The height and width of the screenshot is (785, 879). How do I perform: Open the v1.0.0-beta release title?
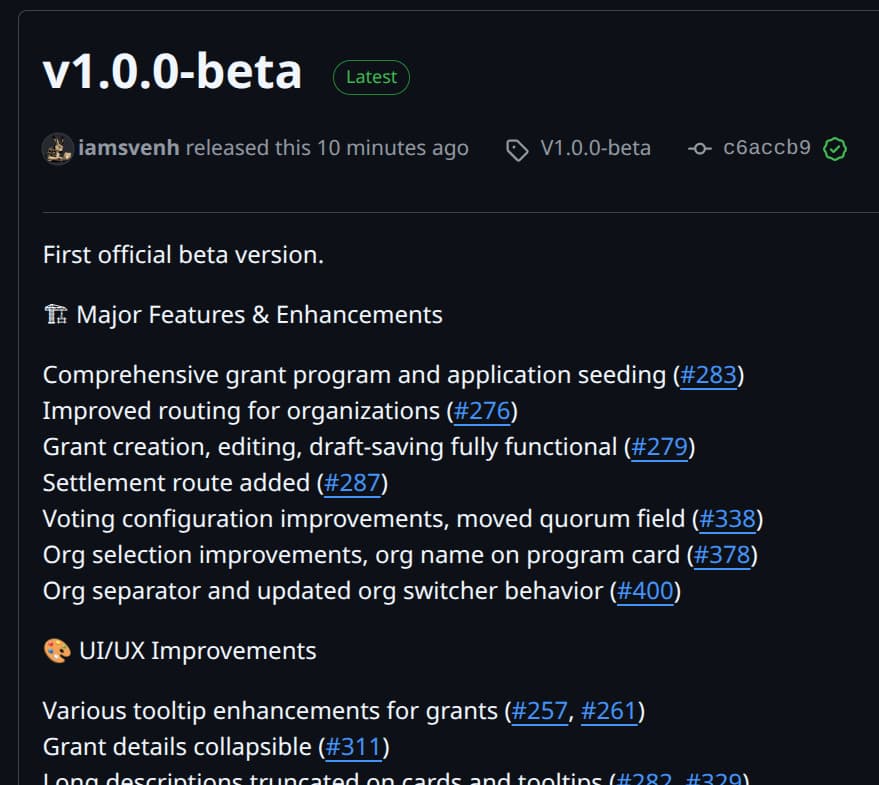coord(172,71)
